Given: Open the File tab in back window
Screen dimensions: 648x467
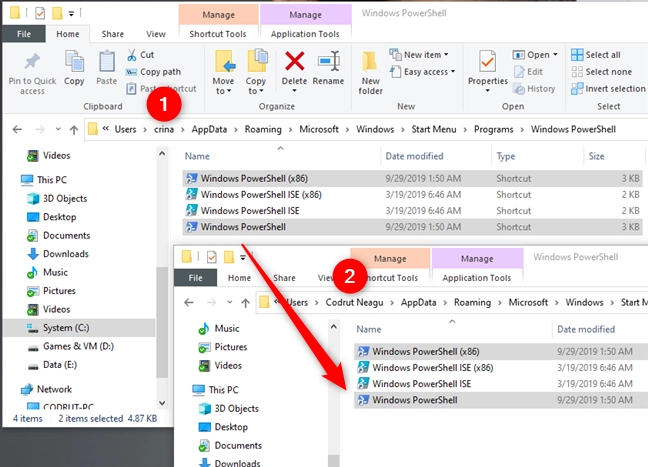Looking at the screenshot, I should [24, 34].
